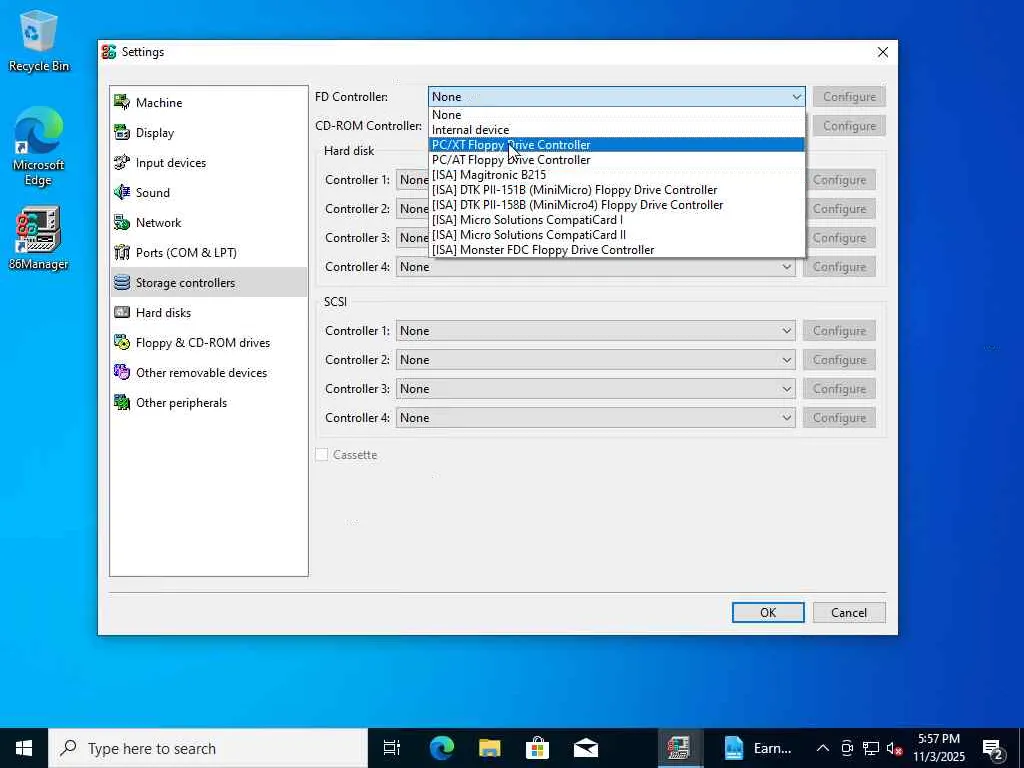The image size is (1024, 768).
Task: Click OK to save settings
Action: [768, 613]
